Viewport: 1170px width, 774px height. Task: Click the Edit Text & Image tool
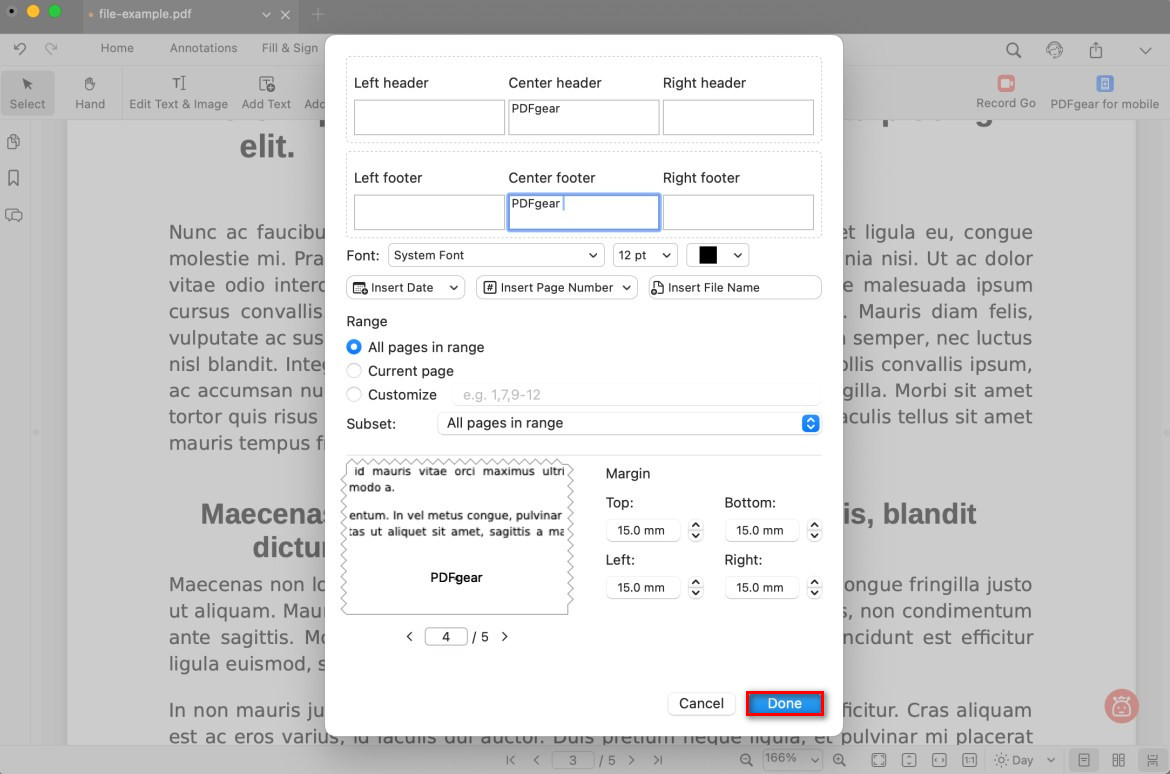coord(178,92)
